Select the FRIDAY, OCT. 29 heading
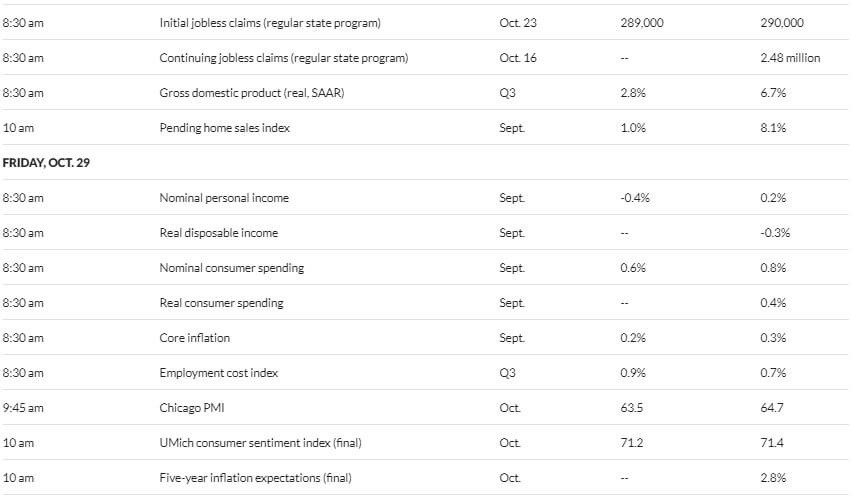The width and height of the screenshot is (852, 497). pyautogui.click(x=46, y=163)
